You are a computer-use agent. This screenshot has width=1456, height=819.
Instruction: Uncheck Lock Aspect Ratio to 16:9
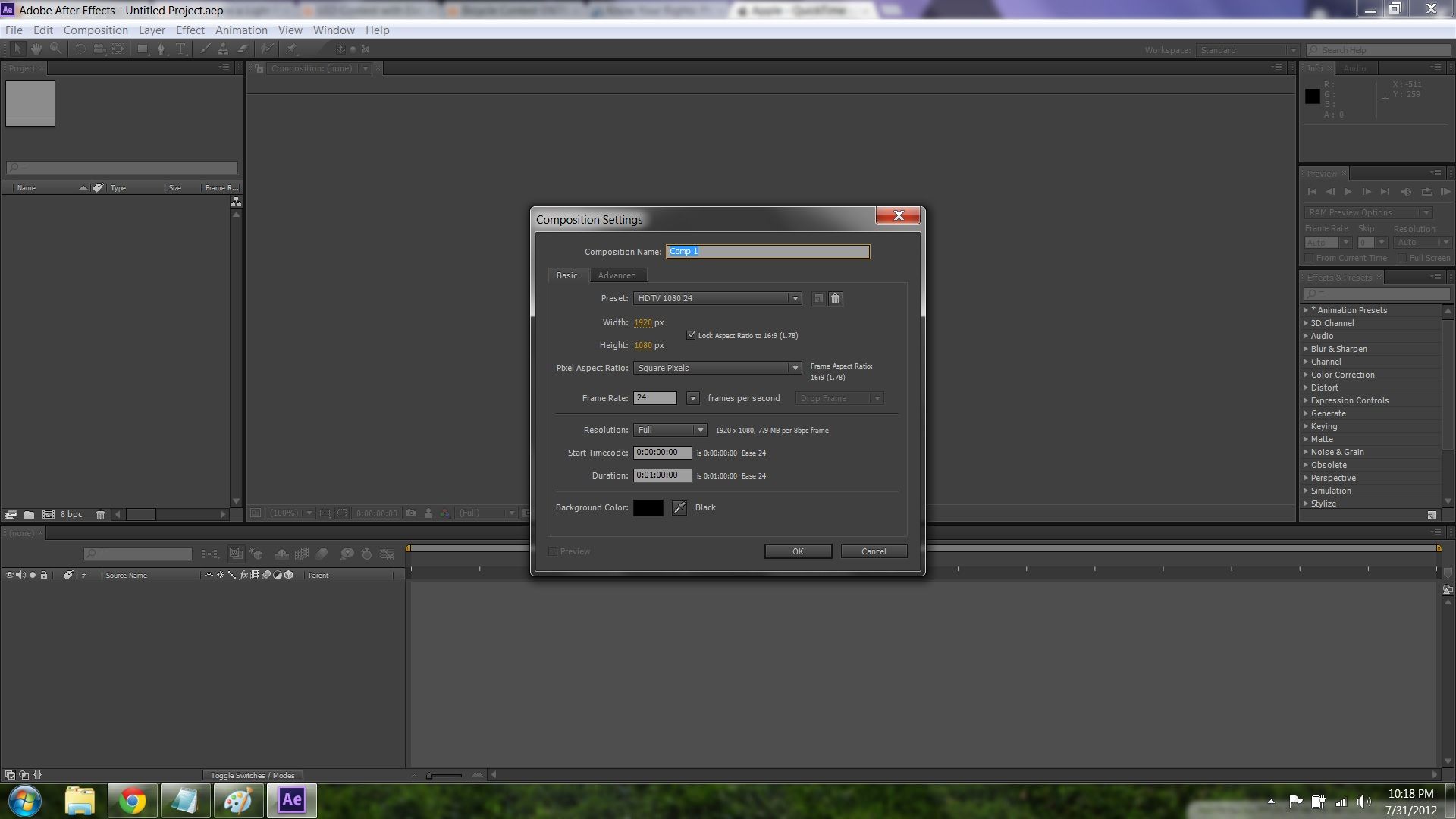click(x=691, y=335)
